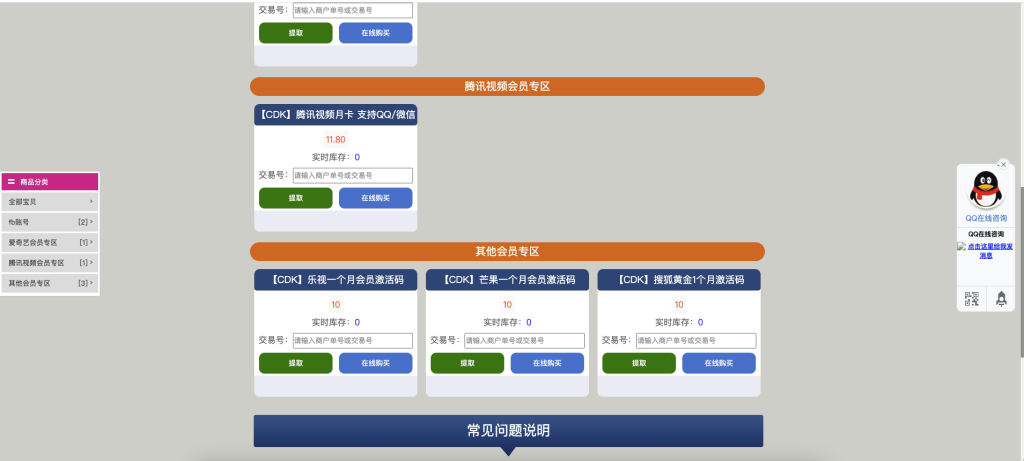
Task: Open 爱奇艺会员专区 category
Action: tap(50, 242)
